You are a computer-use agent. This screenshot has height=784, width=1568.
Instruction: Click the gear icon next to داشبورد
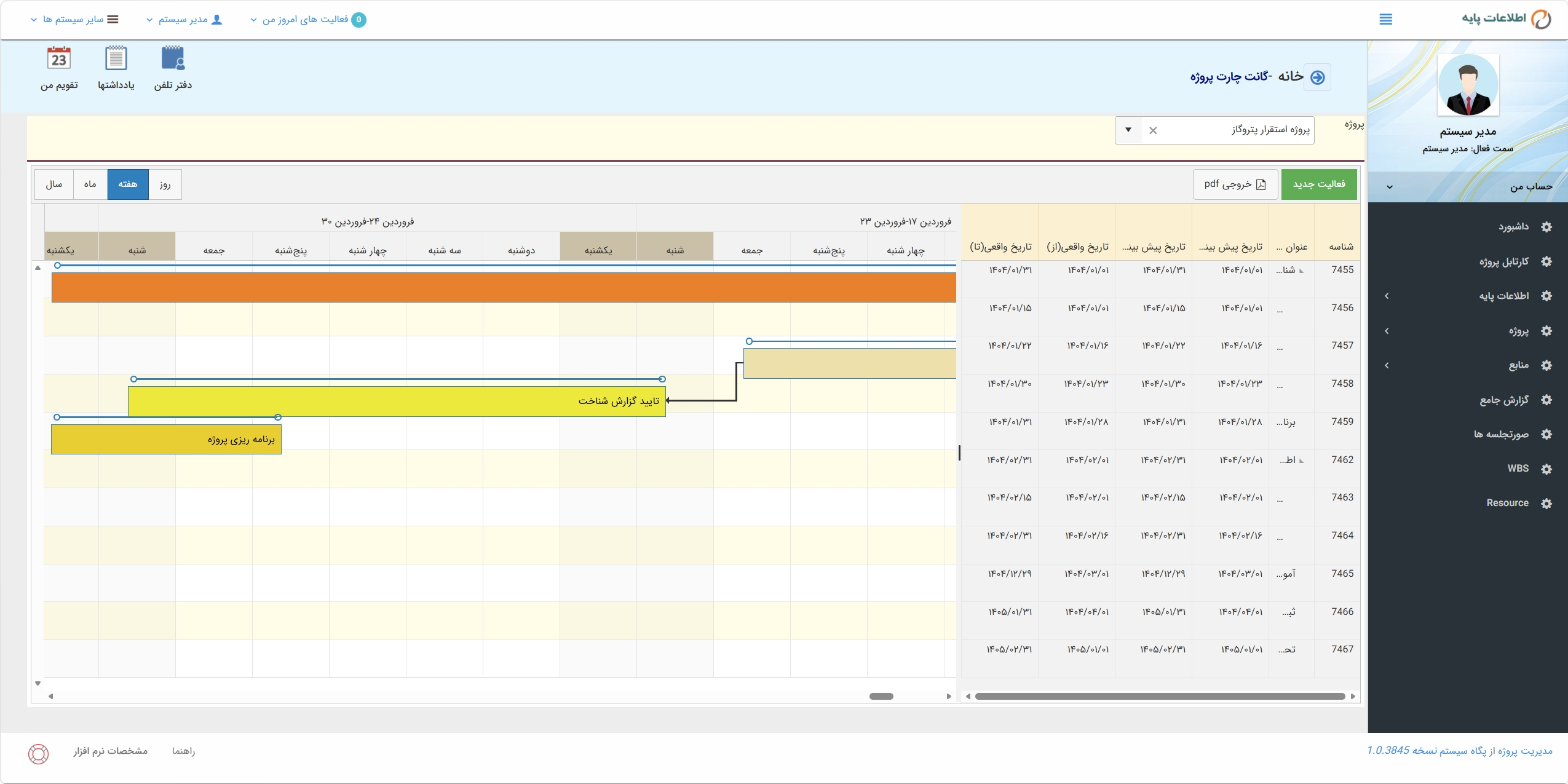1546,227
